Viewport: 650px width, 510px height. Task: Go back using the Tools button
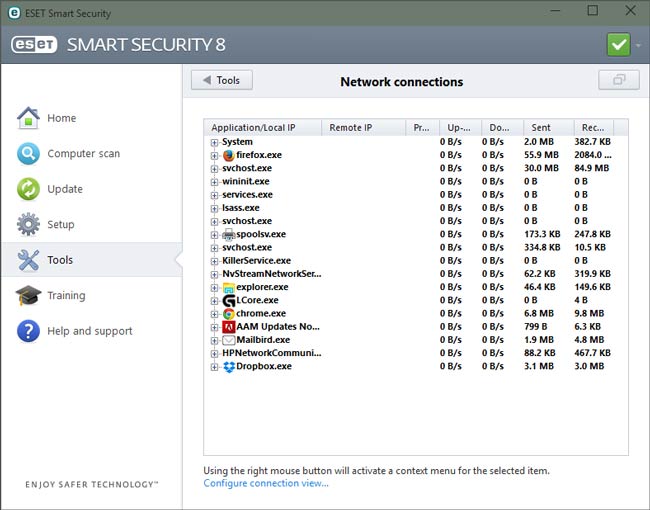(x=222, y=80)
